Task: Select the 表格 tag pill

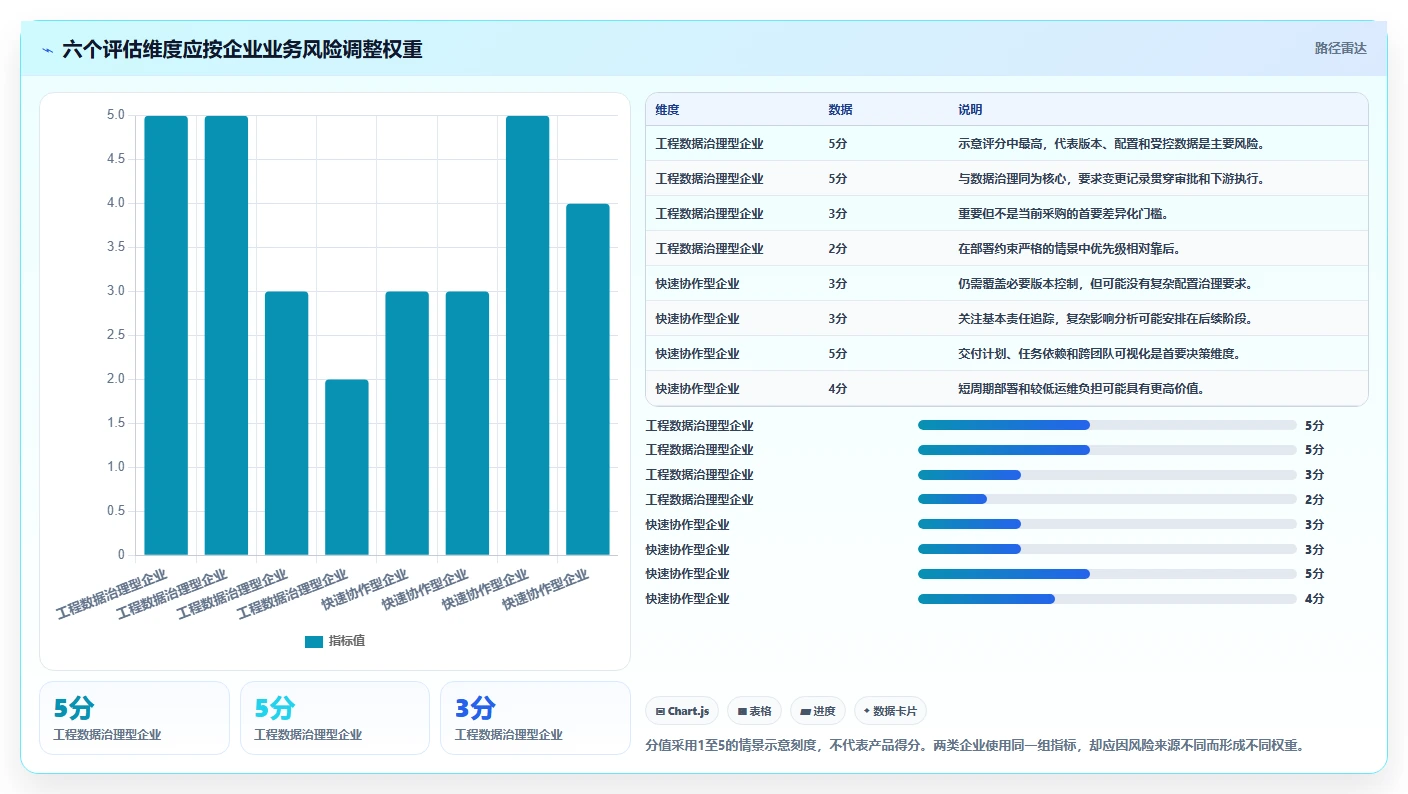Action: 754,711
